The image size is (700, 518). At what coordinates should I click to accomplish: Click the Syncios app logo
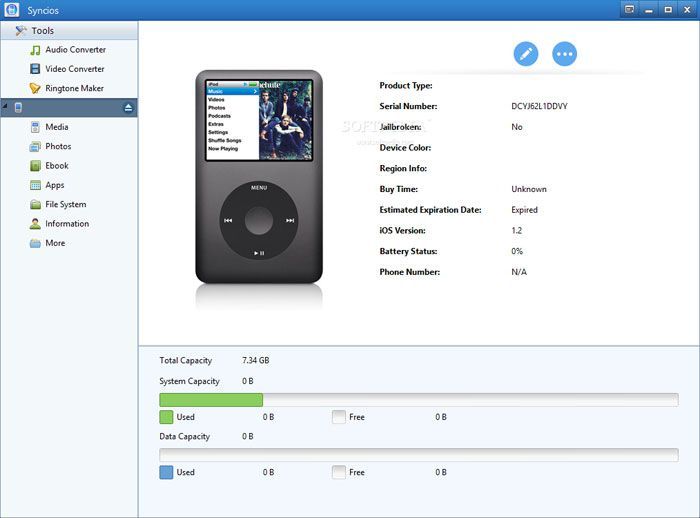pyautogui.click(x=12, y=10)
